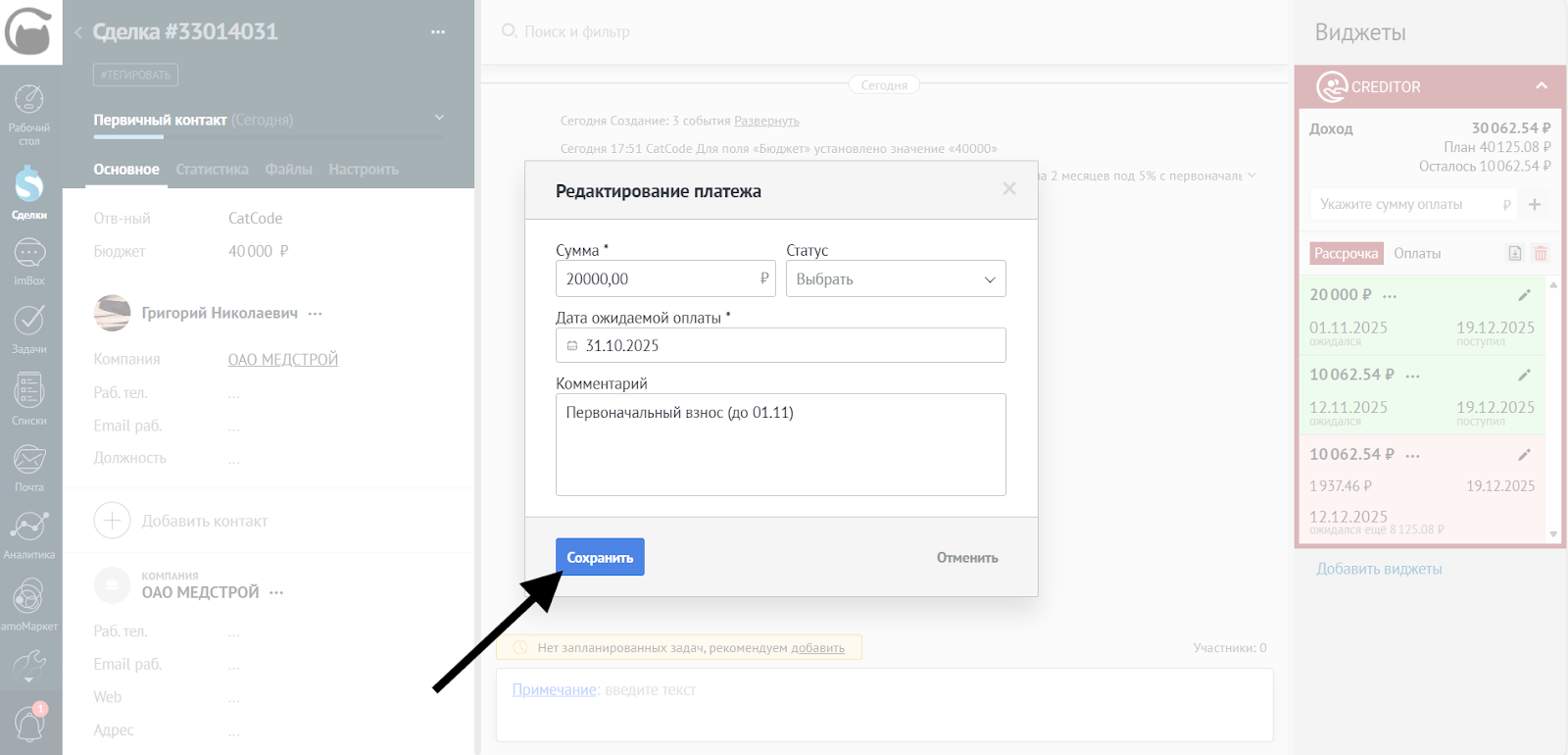
Task: Collapse the CREDITOR widget
Action: 1542,86
